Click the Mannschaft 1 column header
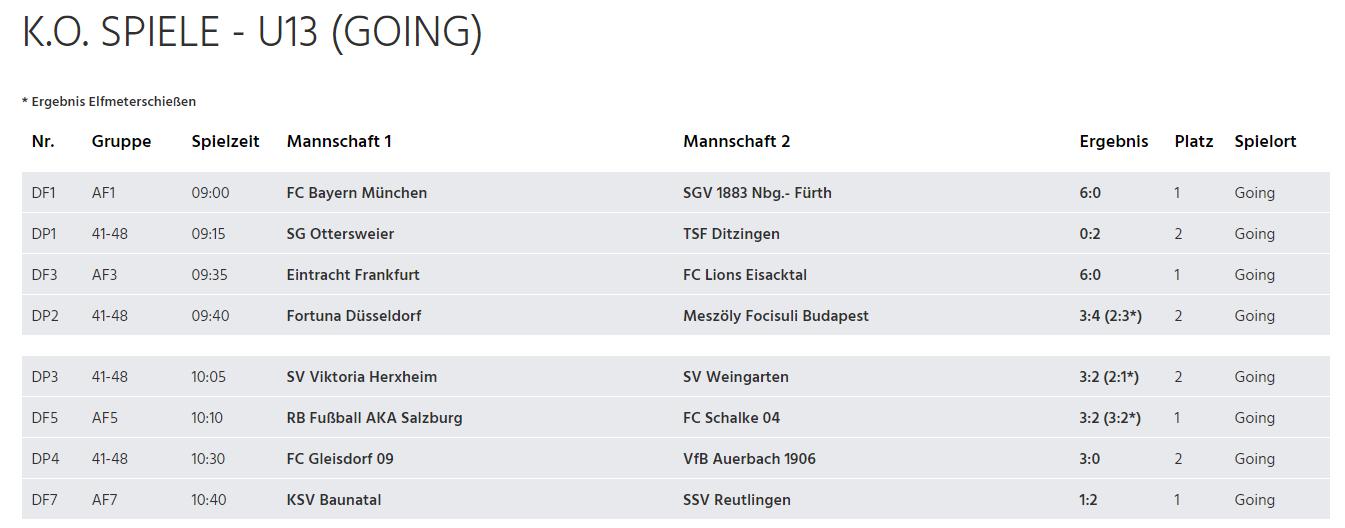The height and width of the screenshot is (528, 1345). (x=339, y=142)
